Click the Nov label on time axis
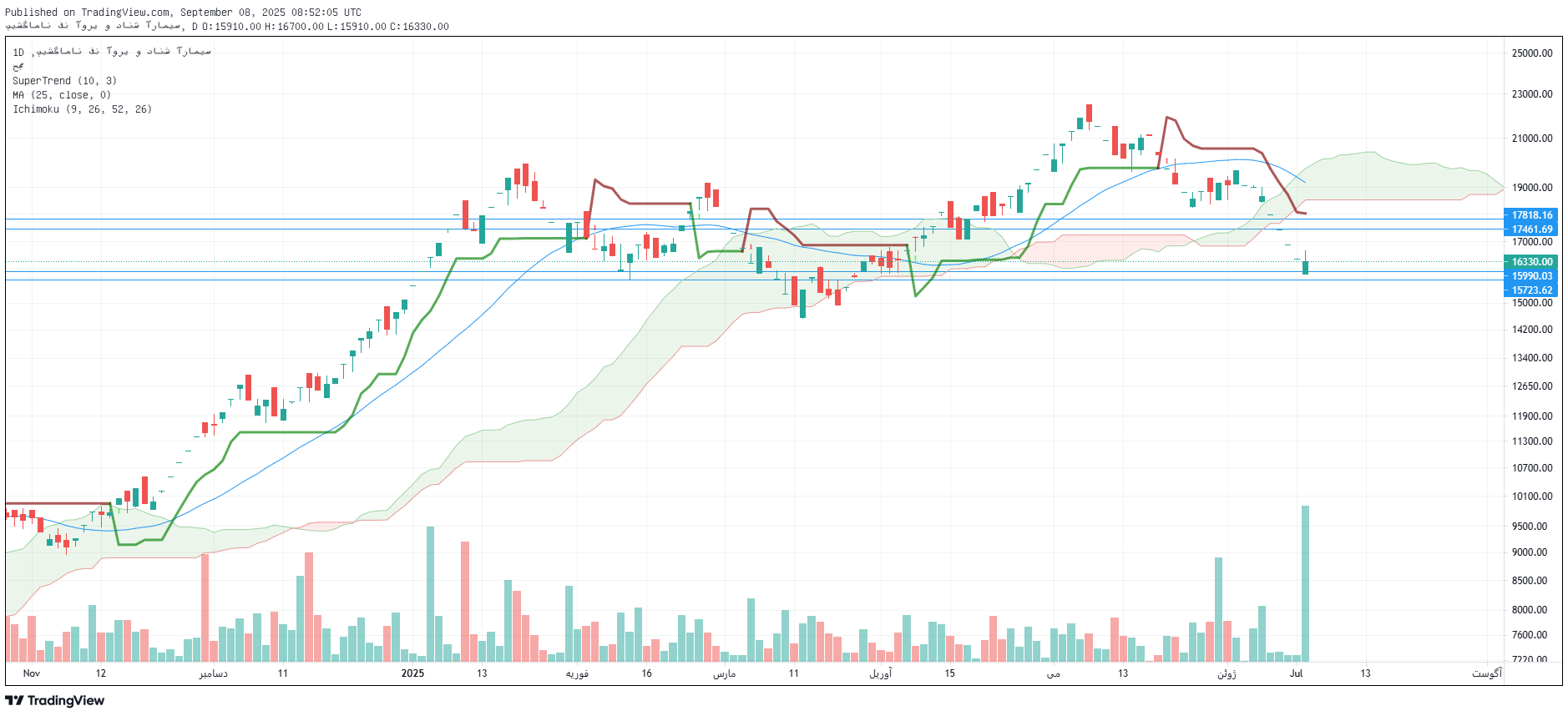The width and height of the screenshot is (1568, 716). pyautogui.click(x=32, y=673)
